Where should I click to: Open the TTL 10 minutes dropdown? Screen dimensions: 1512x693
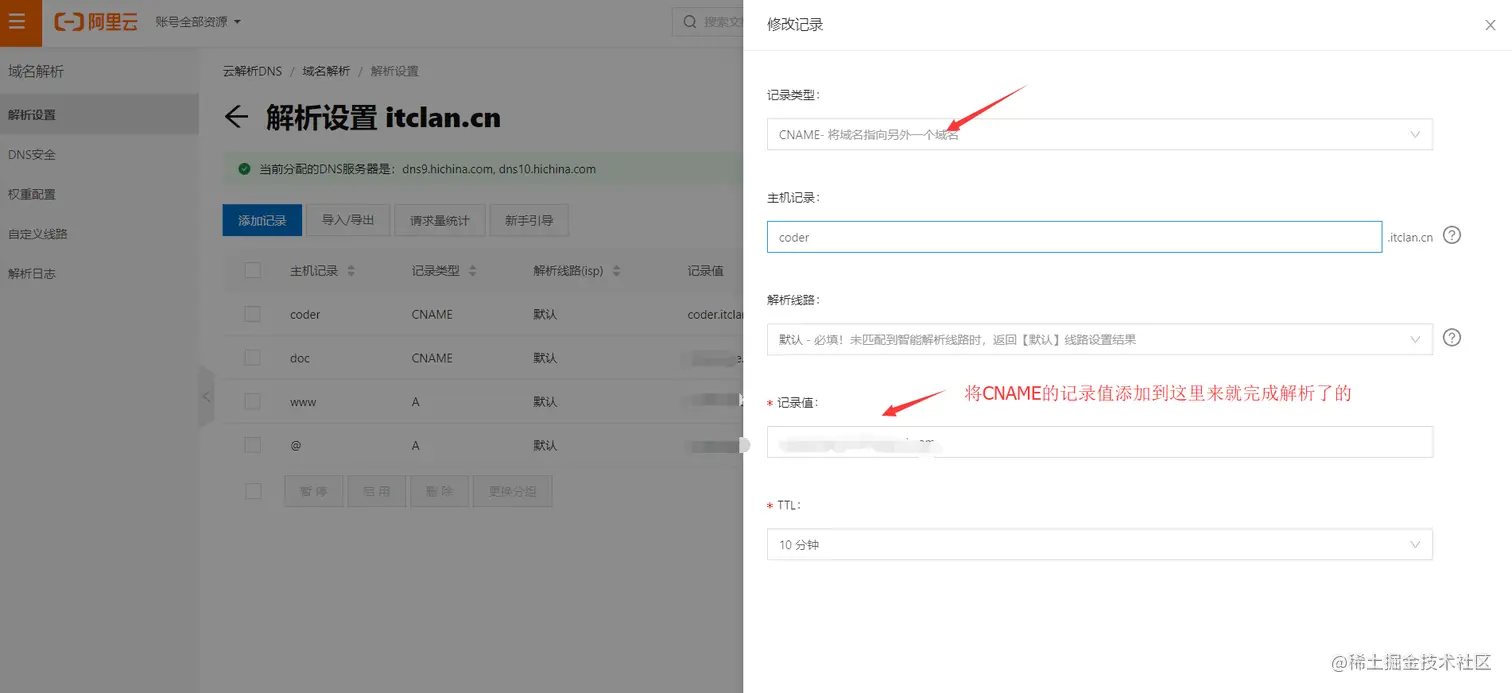1099,544
